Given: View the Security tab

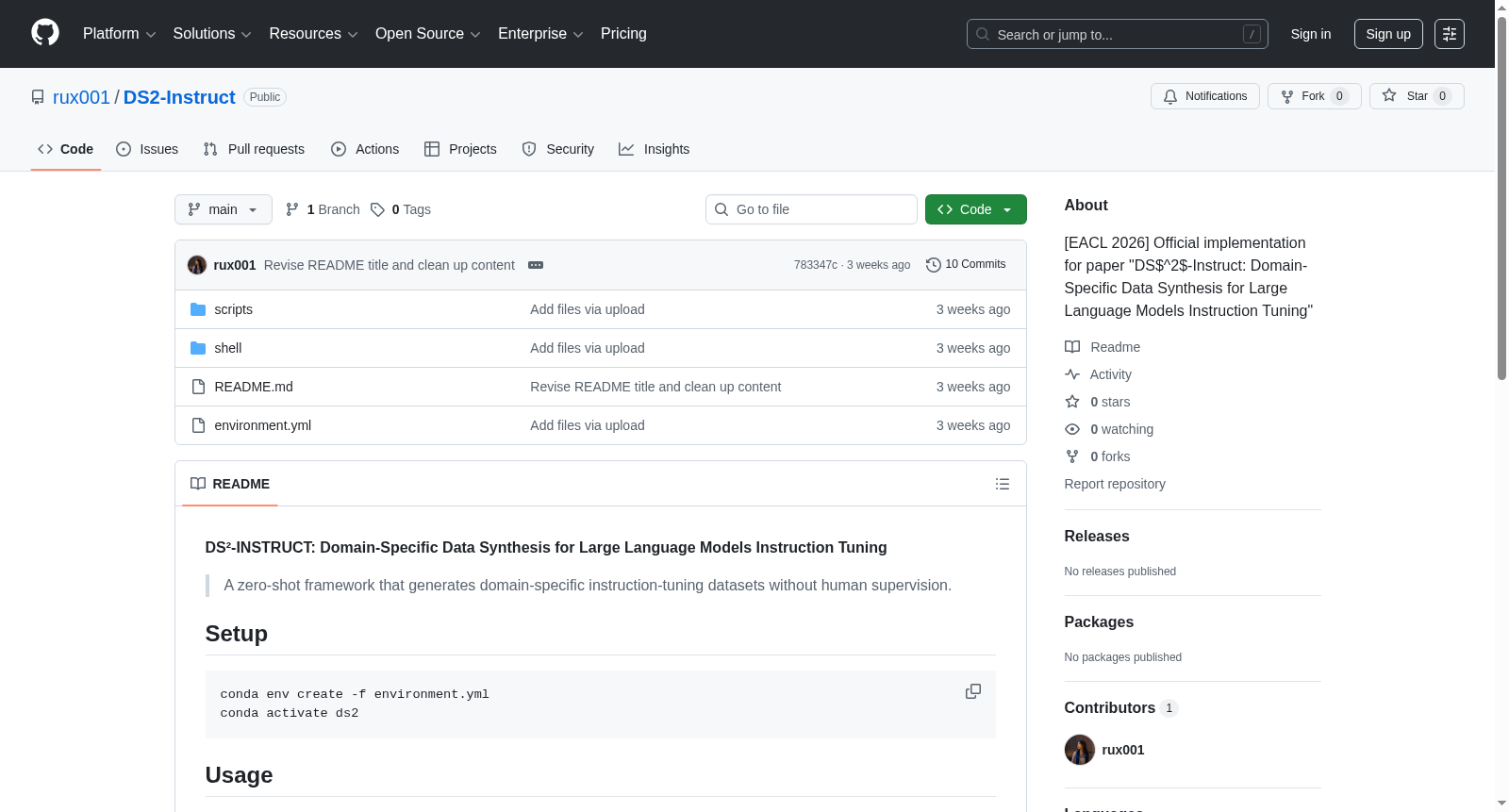Looking at the screenshot, I should (x=558, y=149).
